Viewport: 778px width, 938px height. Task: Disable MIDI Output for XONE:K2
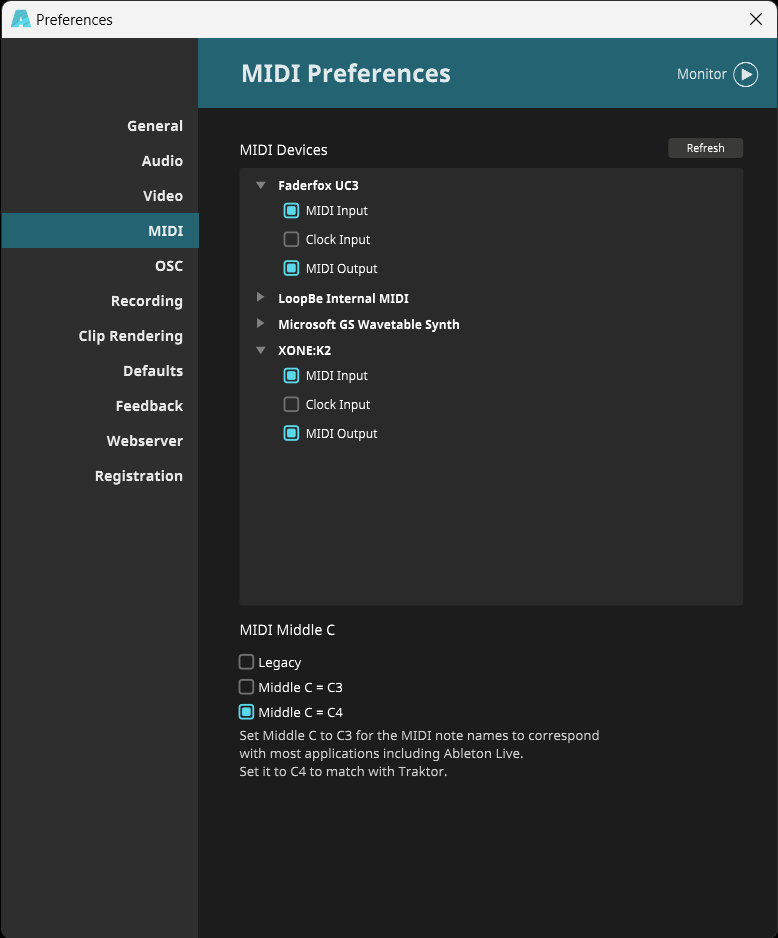pyautogui.click(x=291, y=433)
